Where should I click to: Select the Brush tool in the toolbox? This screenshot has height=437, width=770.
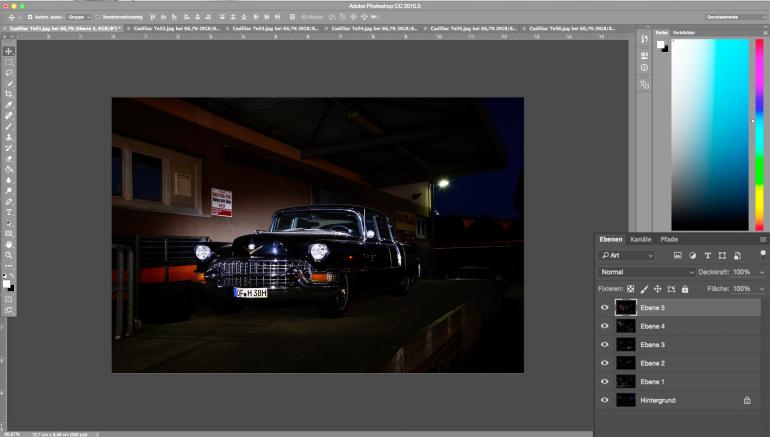[9, 126]
